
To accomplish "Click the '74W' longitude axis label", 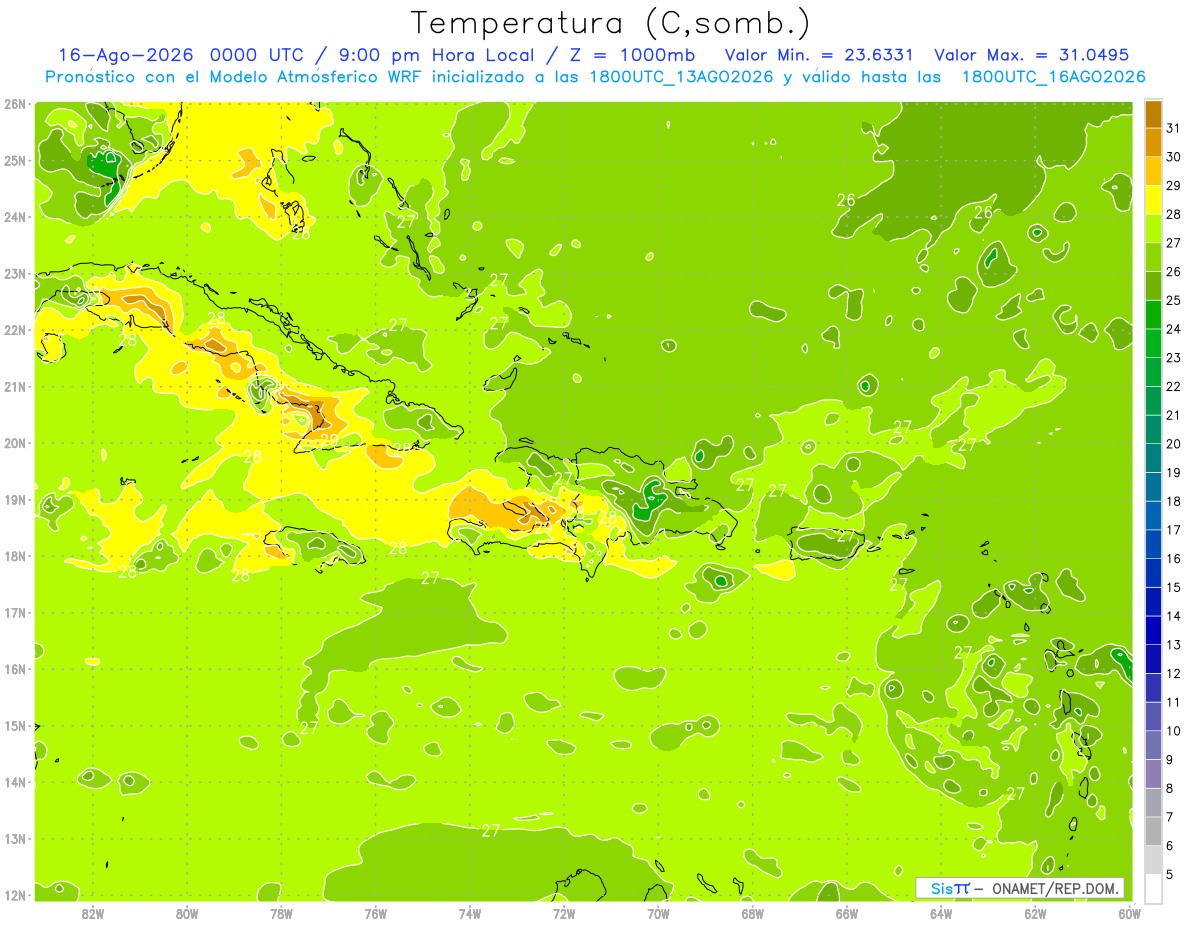I will (x=470, y=913).
